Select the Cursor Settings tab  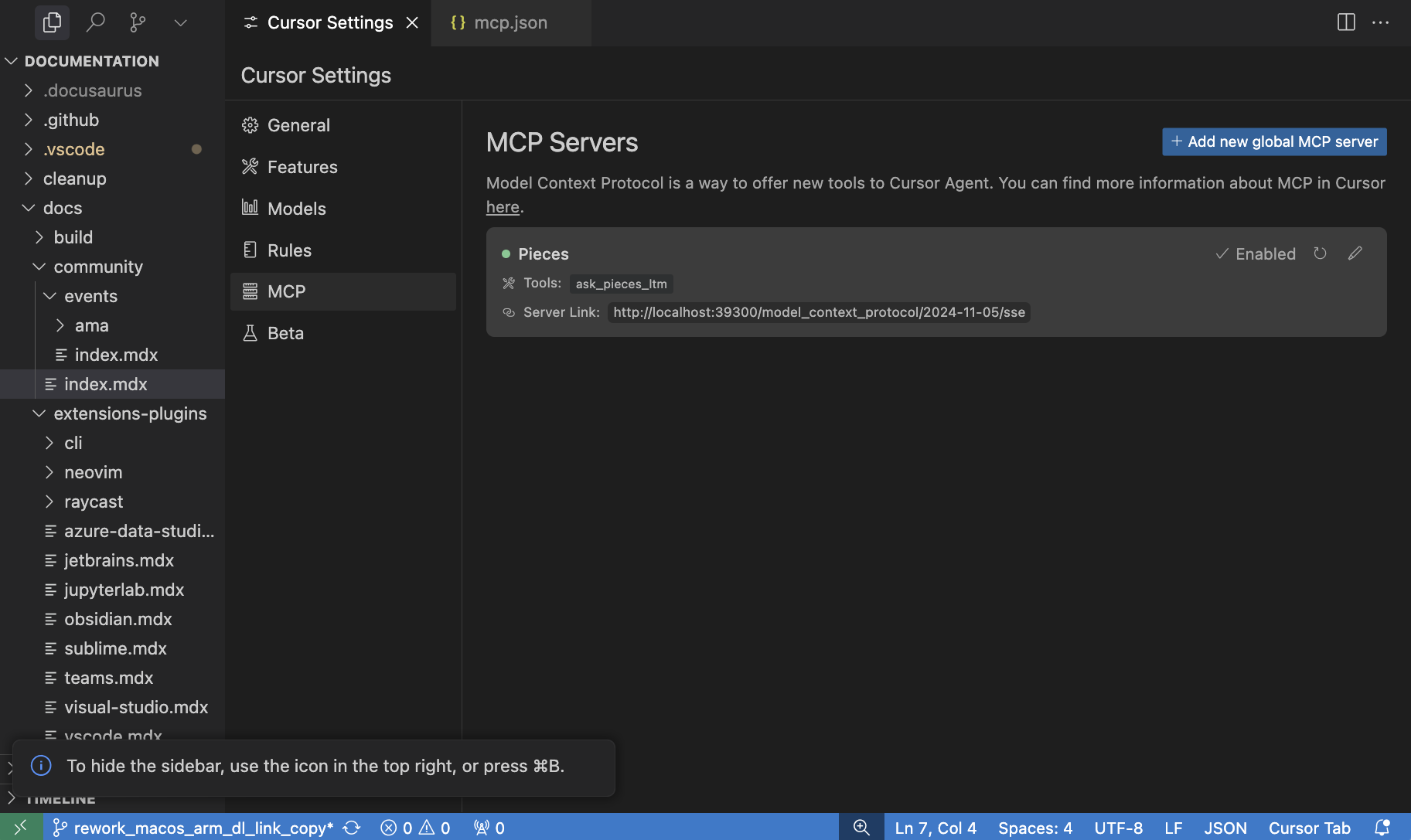point(329,22)
